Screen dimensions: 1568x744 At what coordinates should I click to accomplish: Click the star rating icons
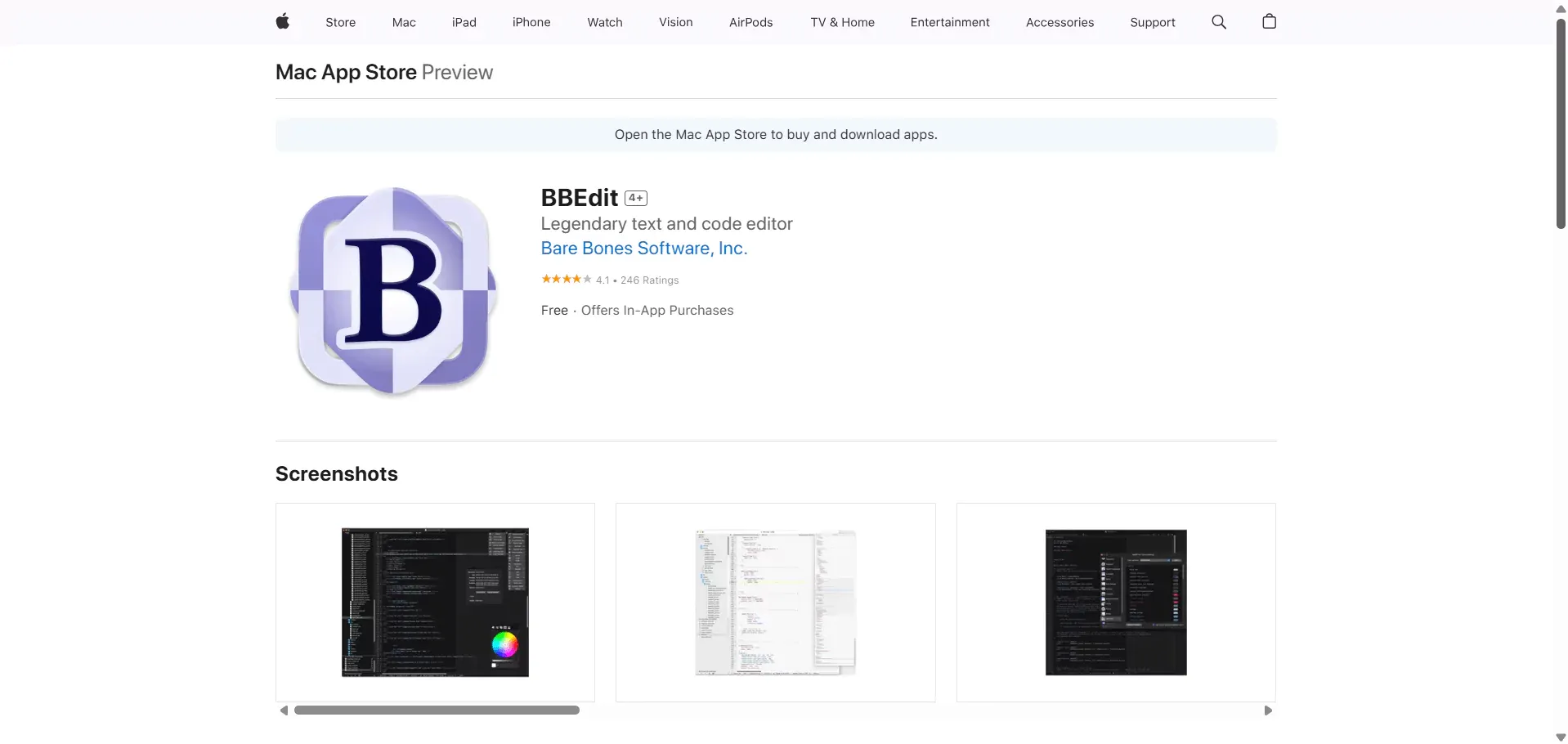point(567,280)
